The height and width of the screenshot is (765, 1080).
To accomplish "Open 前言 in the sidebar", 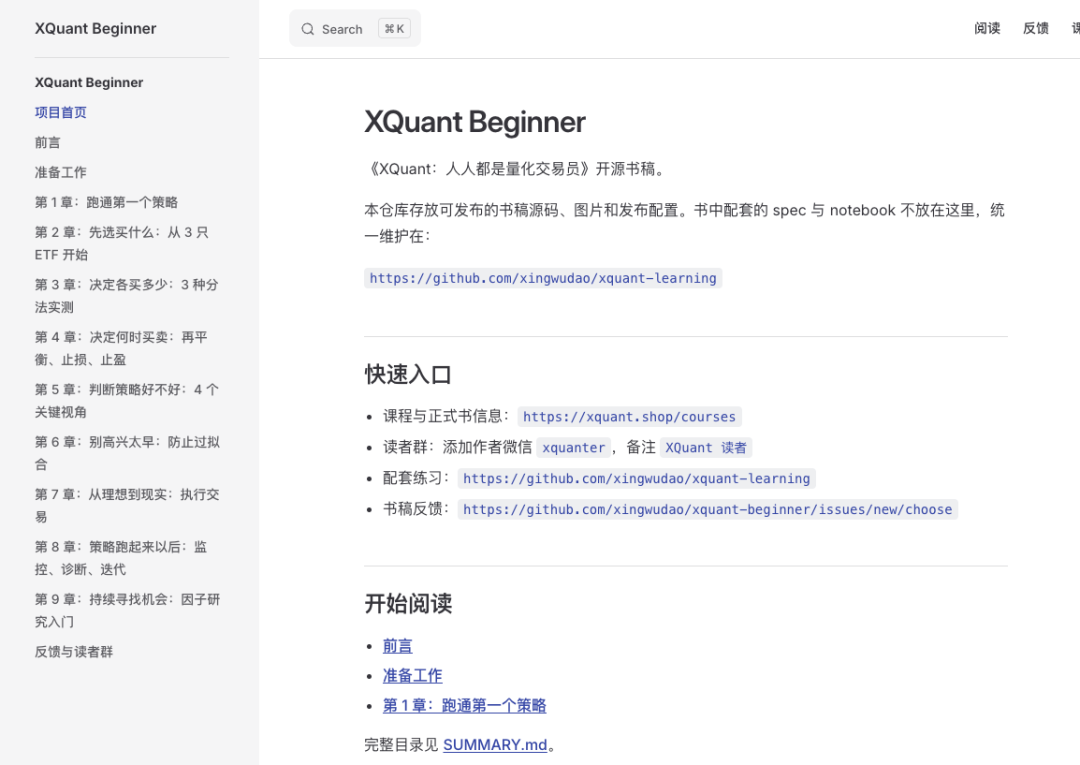I will click(48, 143).
